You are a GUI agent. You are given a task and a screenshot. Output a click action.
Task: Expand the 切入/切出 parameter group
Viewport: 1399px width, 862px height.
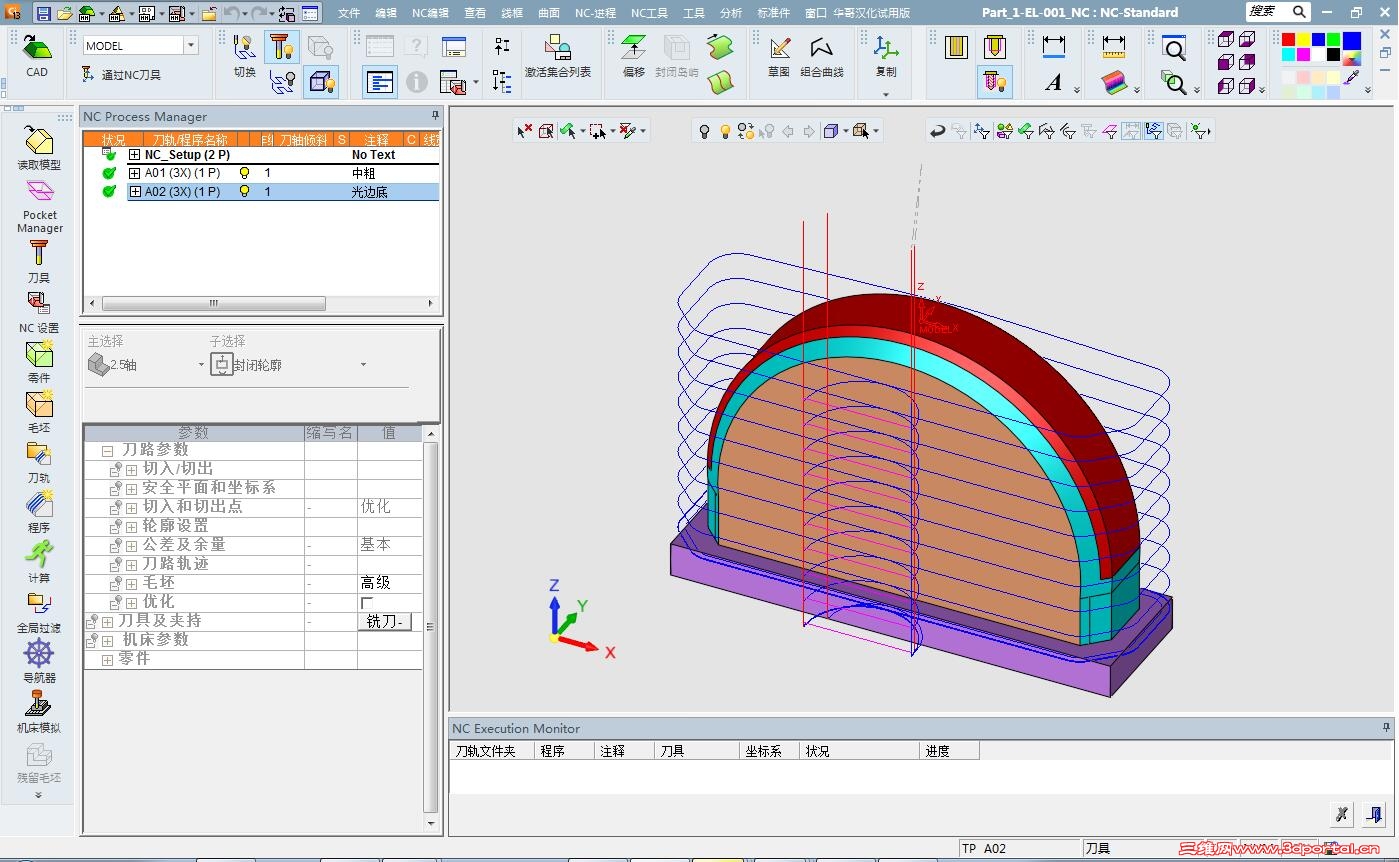(x=131, y=470)
